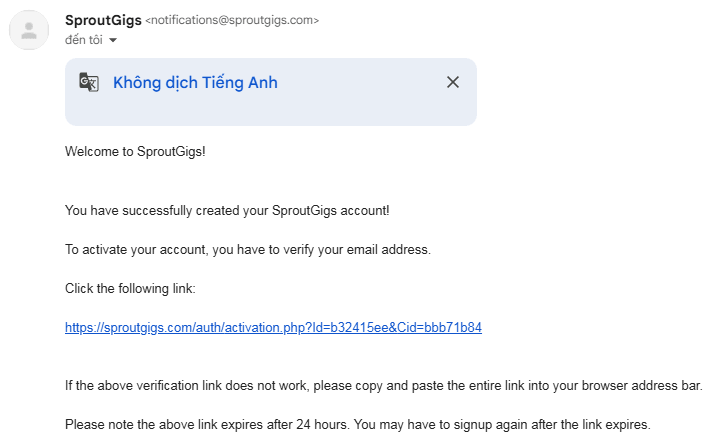Click the words "24 hours" in expiry note
Viewport: 726px width, 438px height.
coord(350,424)
